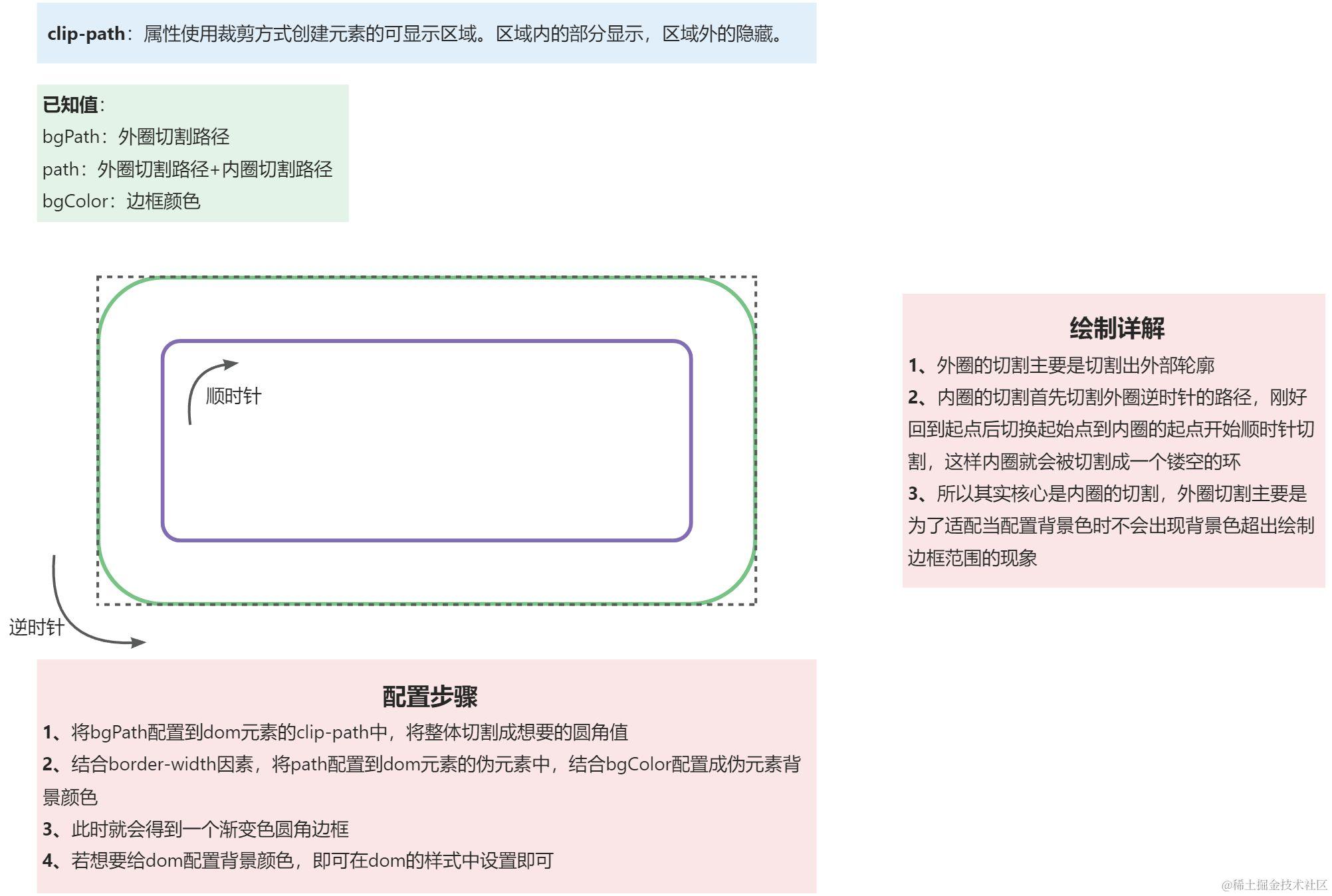Click step 1 about bgPath in clip-path
This screenshot has width=1332, height=896.
pyautogui.click(x=335, y=732)
